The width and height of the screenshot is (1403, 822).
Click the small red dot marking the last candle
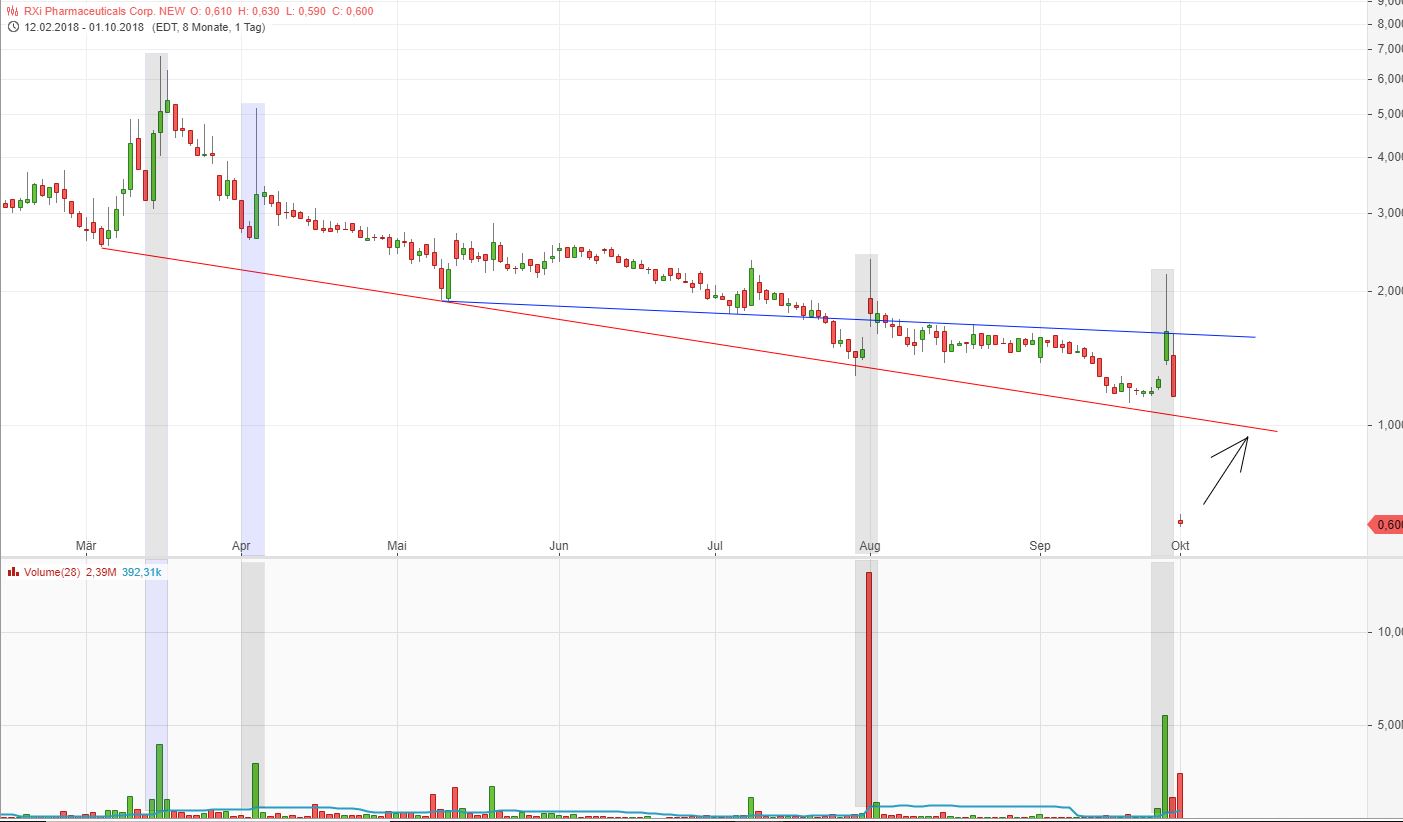(1180, 520)
